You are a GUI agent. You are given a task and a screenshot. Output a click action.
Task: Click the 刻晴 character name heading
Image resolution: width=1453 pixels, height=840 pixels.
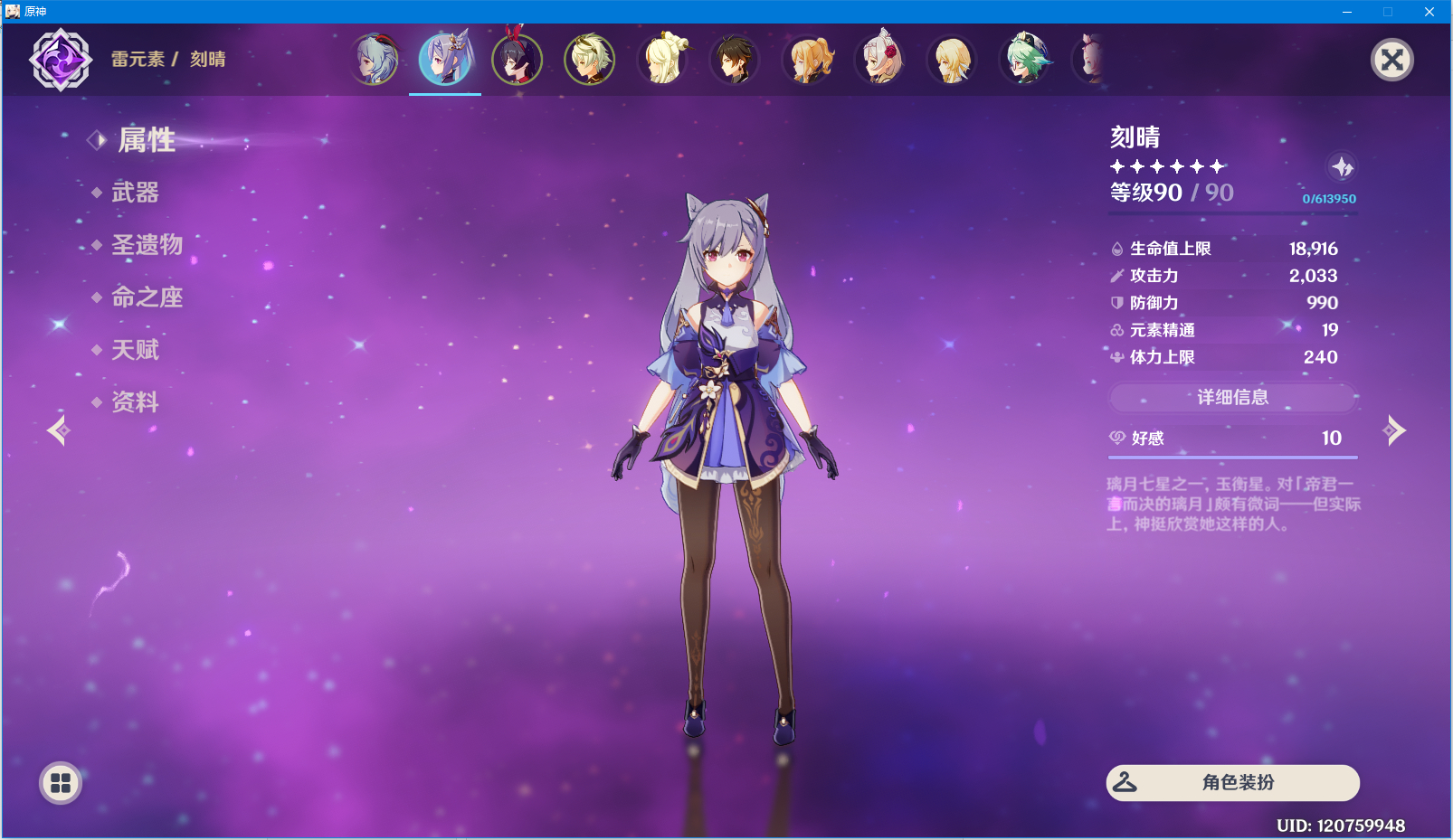tap(1135, 137)
